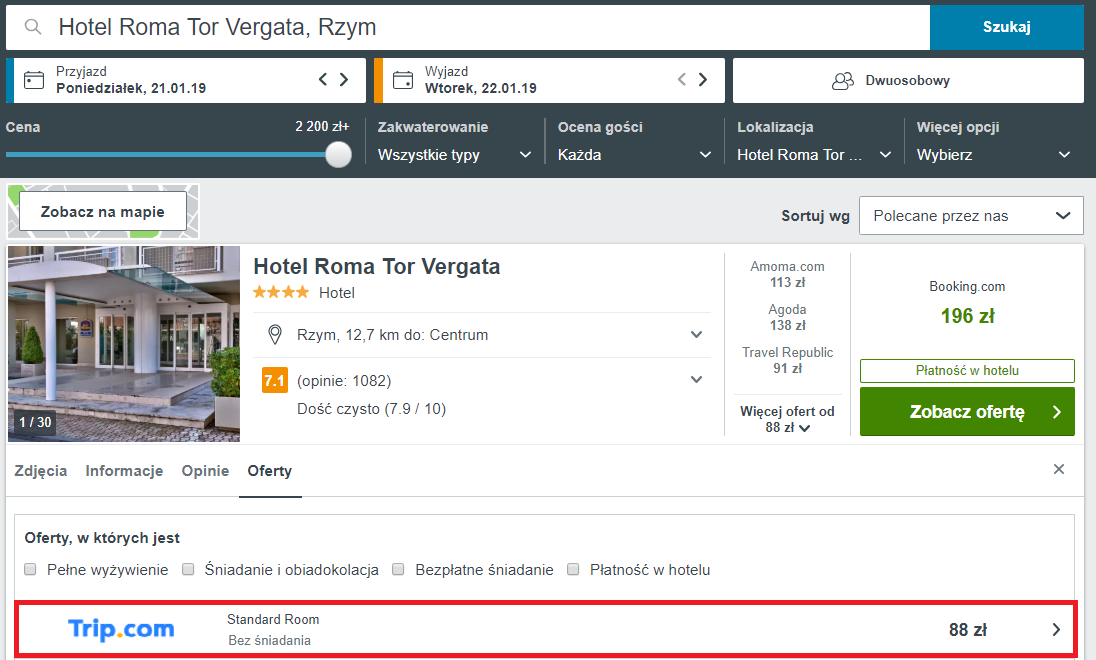1096x660 pixels.
Task: Click the Przyjazd date field
Action: pos(186,80)
